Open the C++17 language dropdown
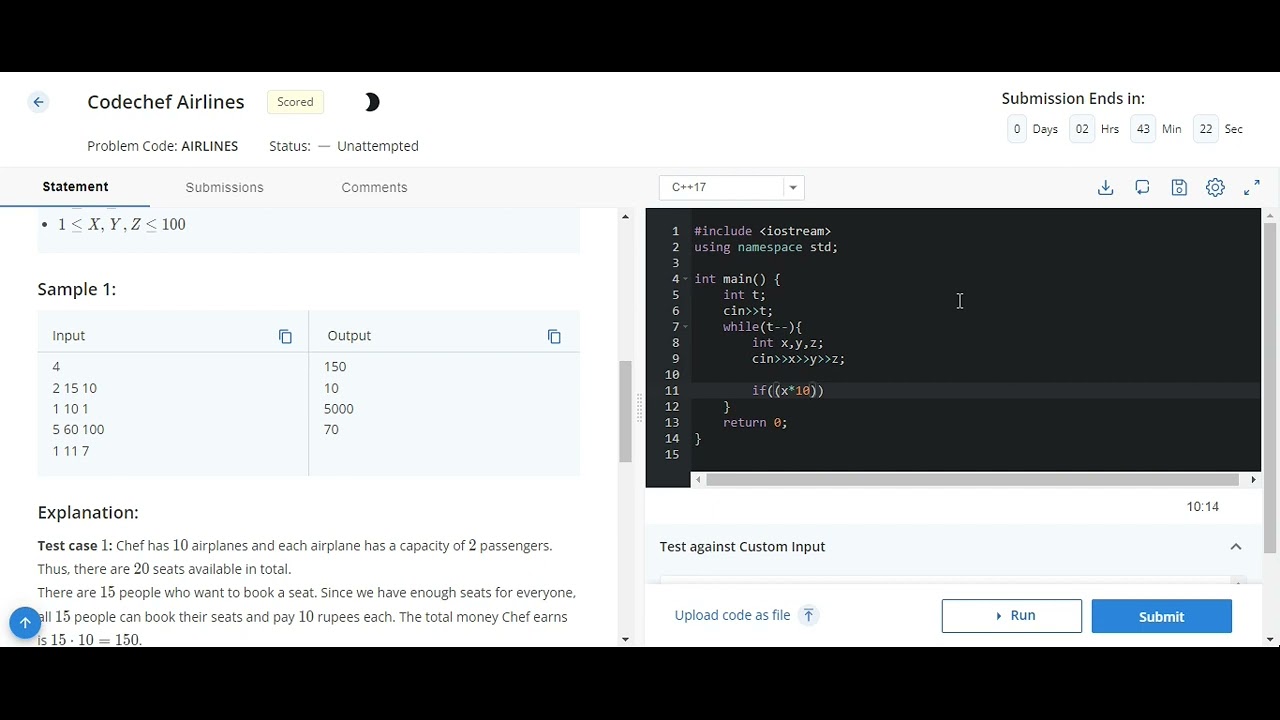The width and height of the screenshot is (1280, 720). point(732,187)
